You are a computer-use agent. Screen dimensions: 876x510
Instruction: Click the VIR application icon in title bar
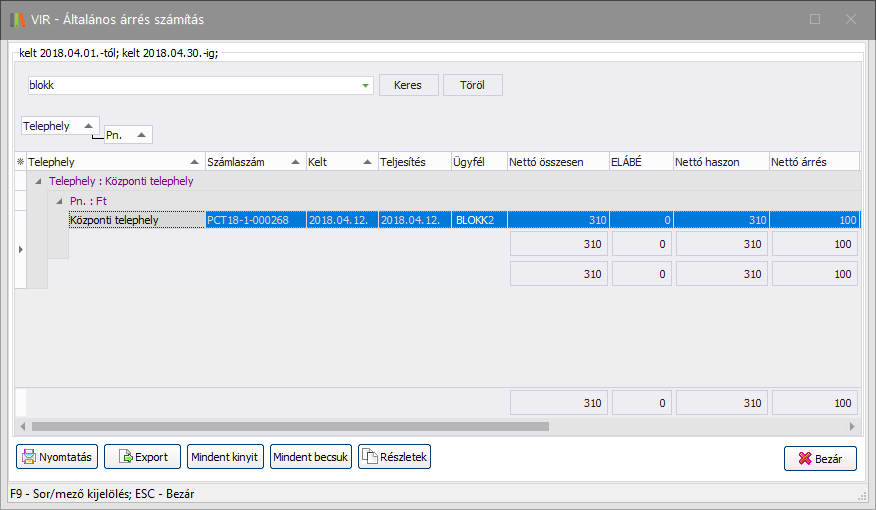(17, 19)
